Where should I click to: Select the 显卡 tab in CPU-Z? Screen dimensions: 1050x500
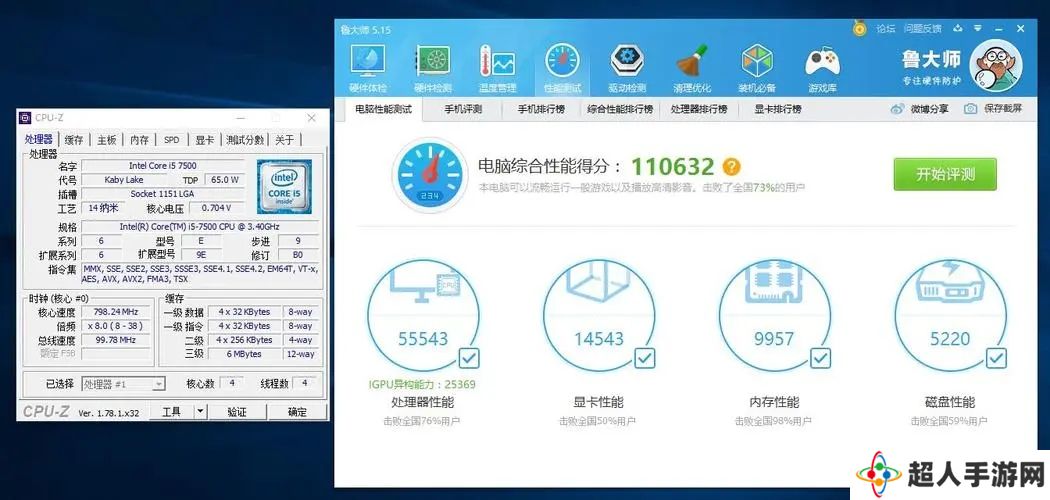click(205, 140)
